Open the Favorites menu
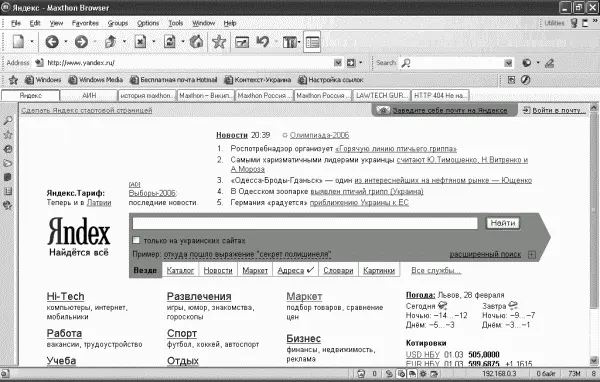600x382 pixels. click(x=85, y=23)
